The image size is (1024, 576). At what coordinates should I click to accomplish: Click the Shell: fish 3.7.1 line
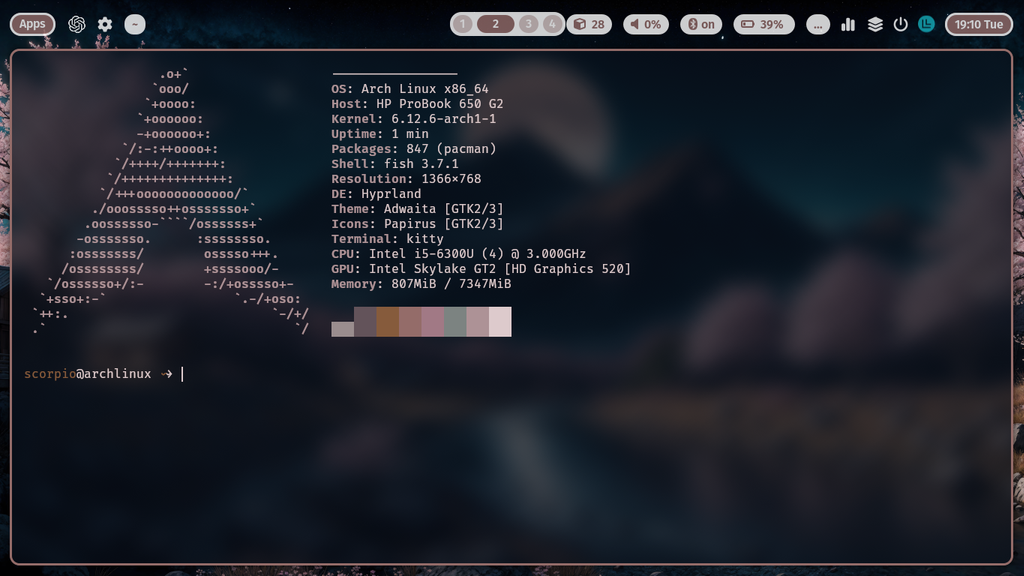point(394,164)
